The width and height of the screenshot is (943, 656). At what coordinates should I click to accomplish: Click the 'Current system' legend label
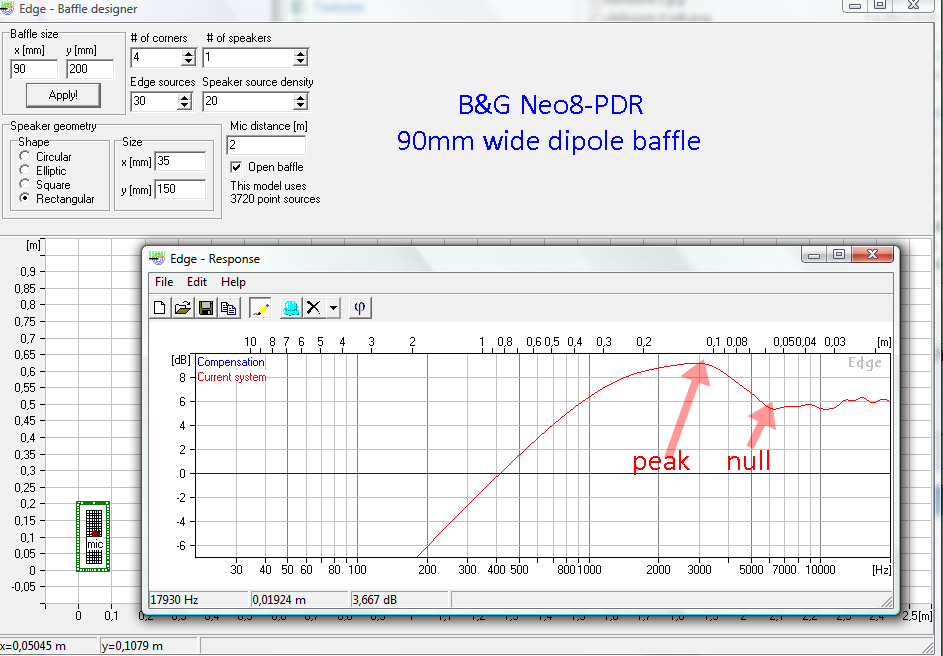pyautogui.click(x=232, y=377)
